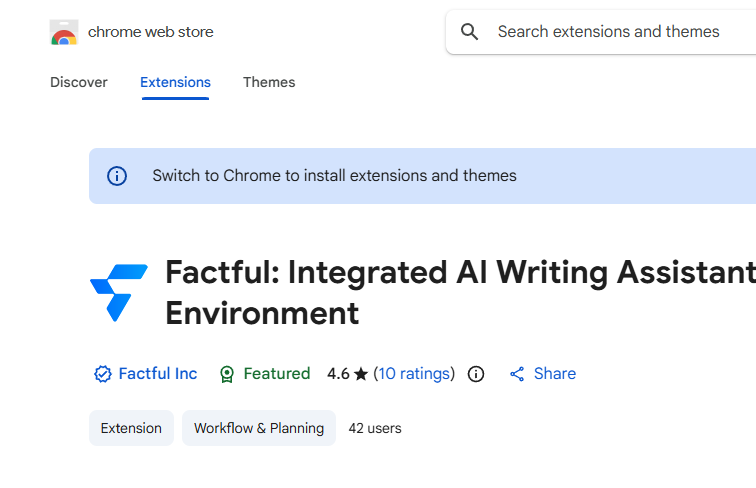Screen dimensions: 756x488
Task: Focus the Search extensions and themes field
Action: point(601,32)
